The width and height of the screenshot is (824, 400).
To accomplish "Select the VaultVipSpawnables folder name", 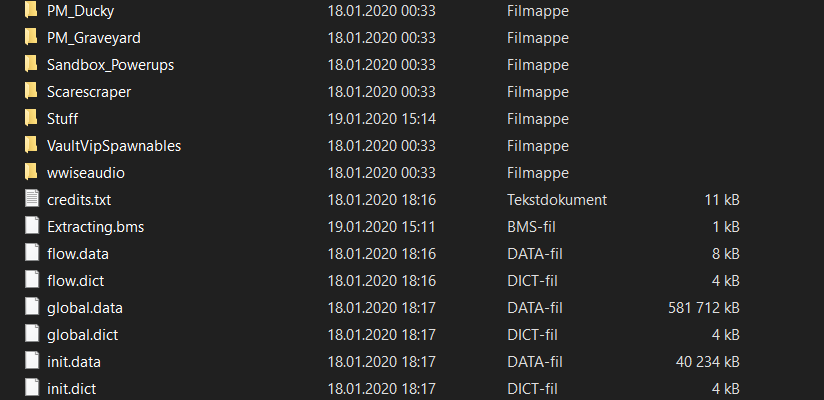I will [x=114, y=146].
